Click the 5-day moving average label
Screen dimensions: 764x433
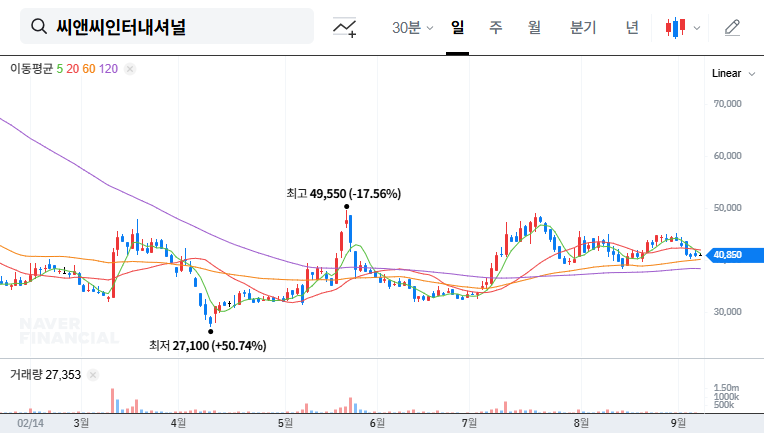tap(59, 69)
